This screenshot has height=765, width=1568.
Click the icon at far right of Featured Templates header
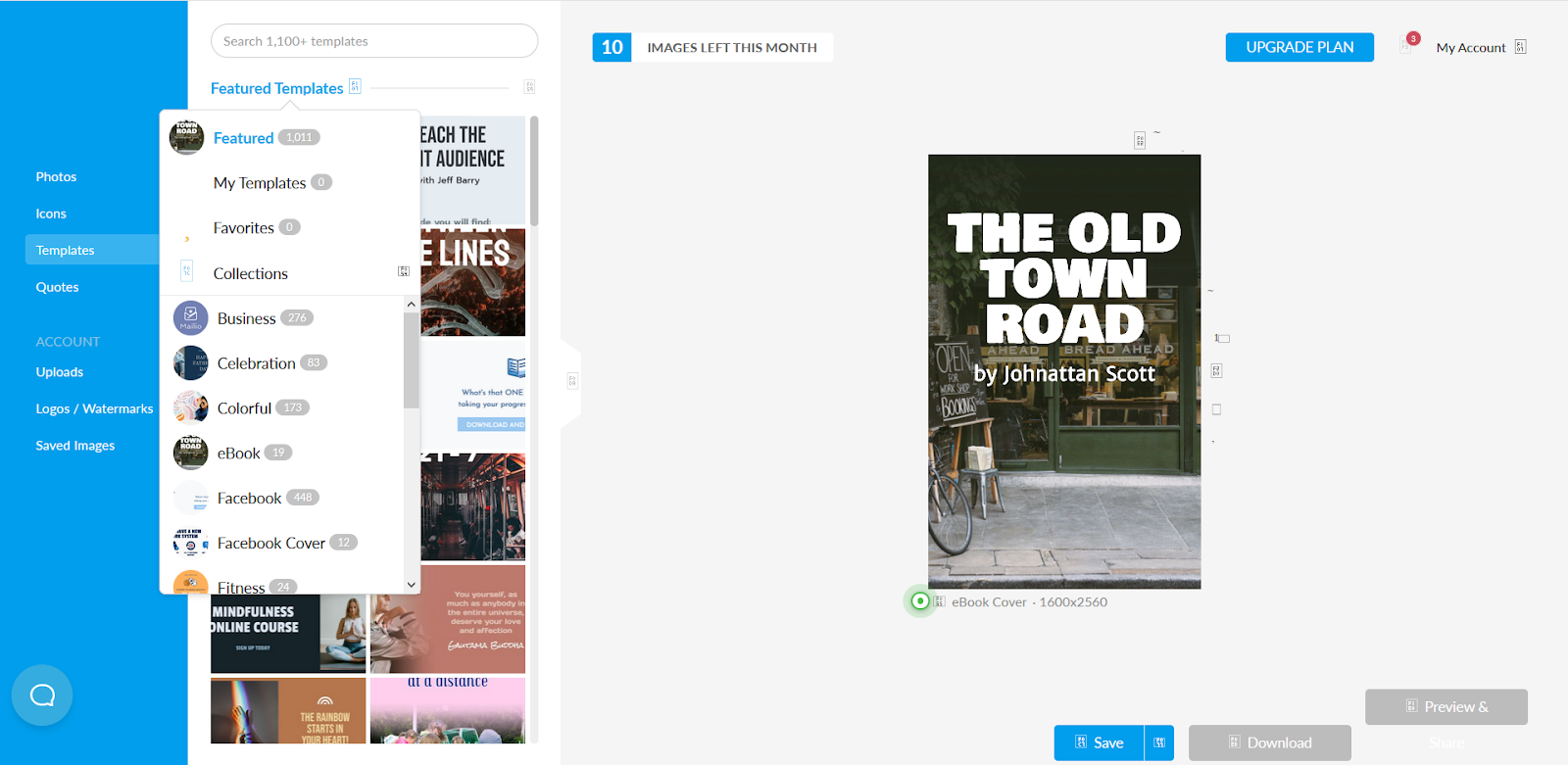click(x=529, y=87)
